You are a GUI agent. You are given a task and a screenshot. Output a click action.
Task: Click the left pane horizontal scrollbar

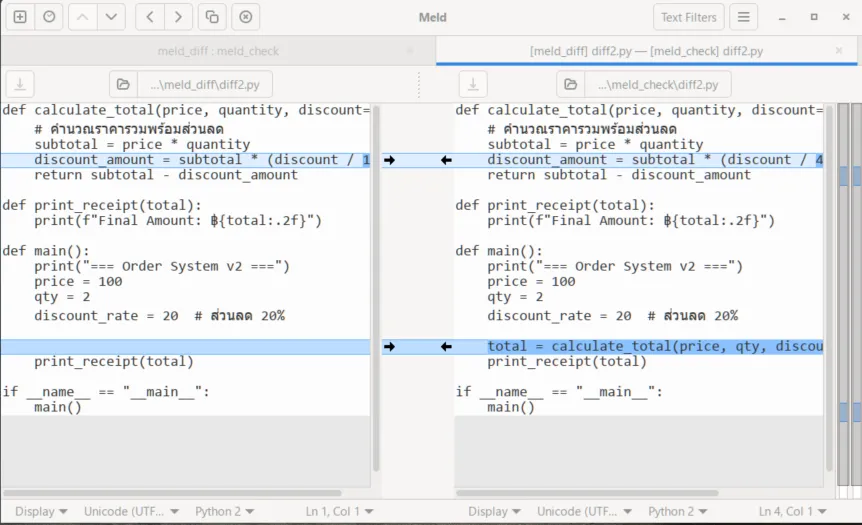coord(173,493)
